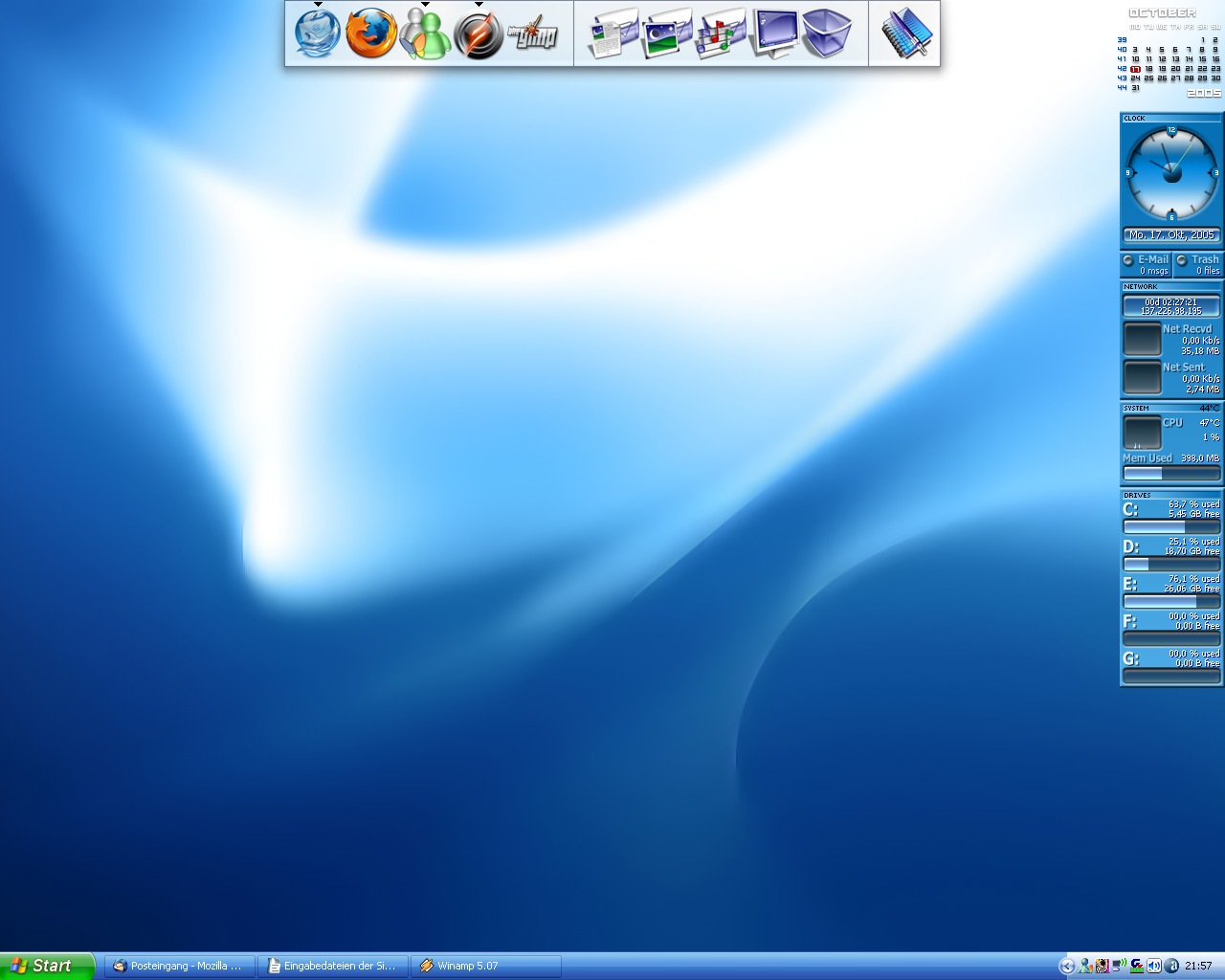Click day 31 in October calendar
Viewport: 1225px width, 980px height.
[x=1135, y=88]
